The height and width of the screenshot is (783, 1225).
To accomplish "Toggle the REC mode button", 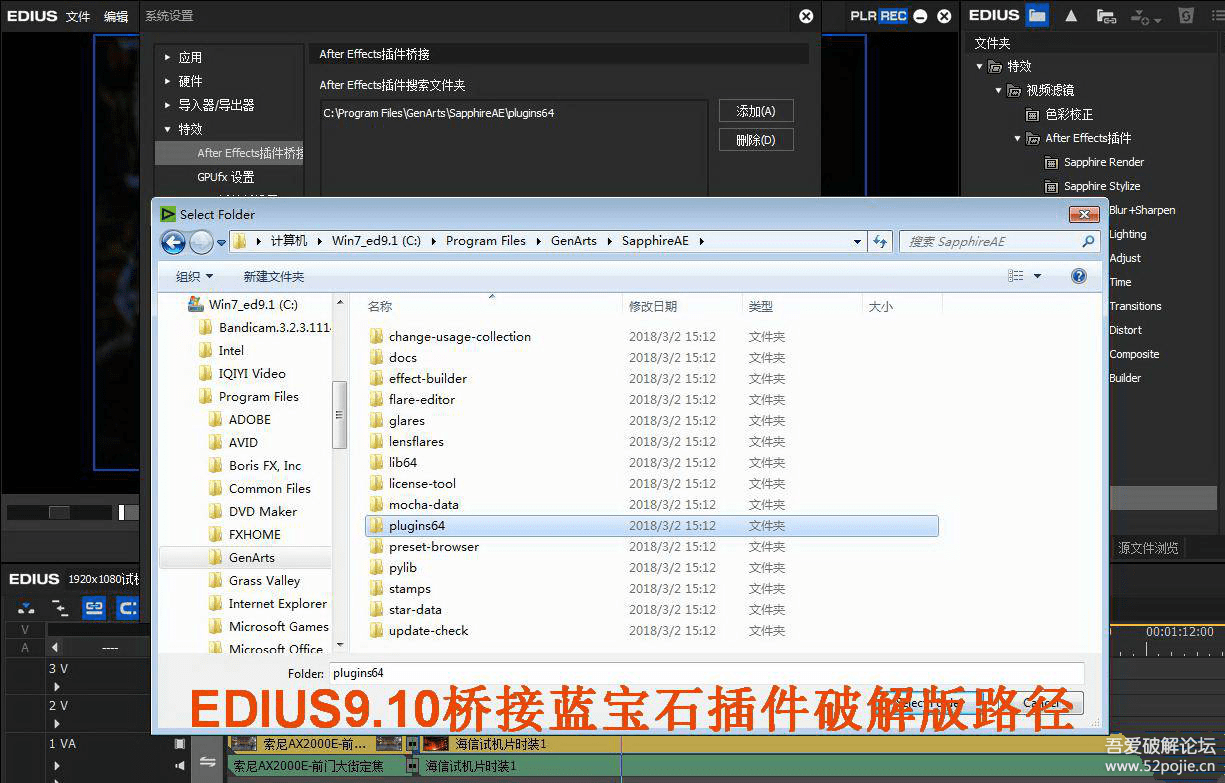I will point(893,16).
